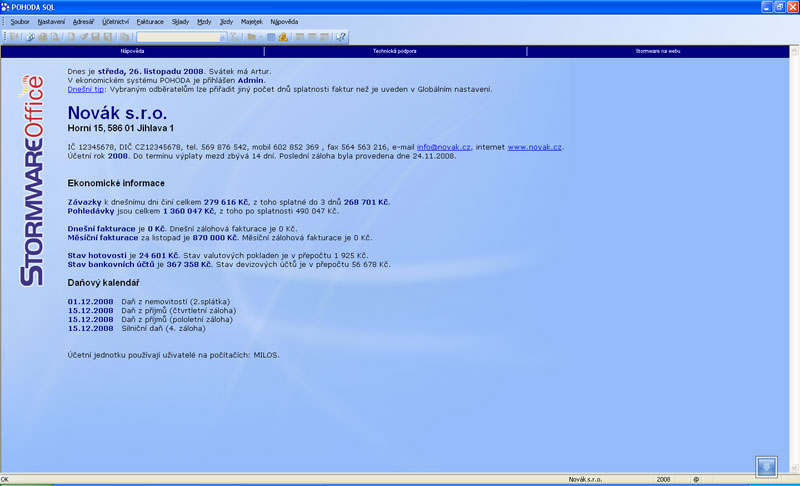Click the globe internet icon in toolbar
Screen dimensions: 800x486
30,37
